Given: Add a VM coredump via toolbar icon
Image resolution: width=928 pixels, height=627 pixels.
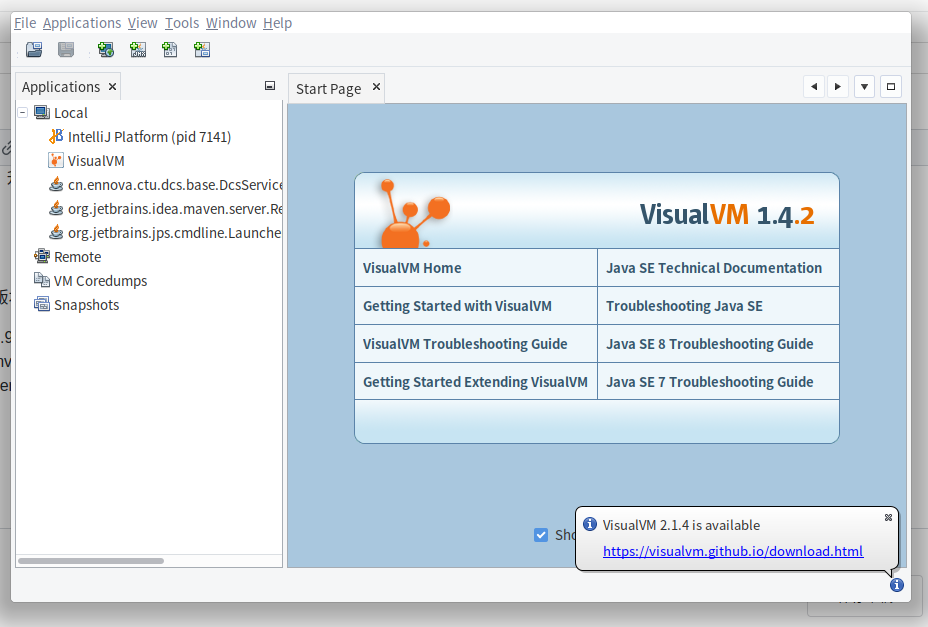Looking at the screenshot, I should click(170, 50).
